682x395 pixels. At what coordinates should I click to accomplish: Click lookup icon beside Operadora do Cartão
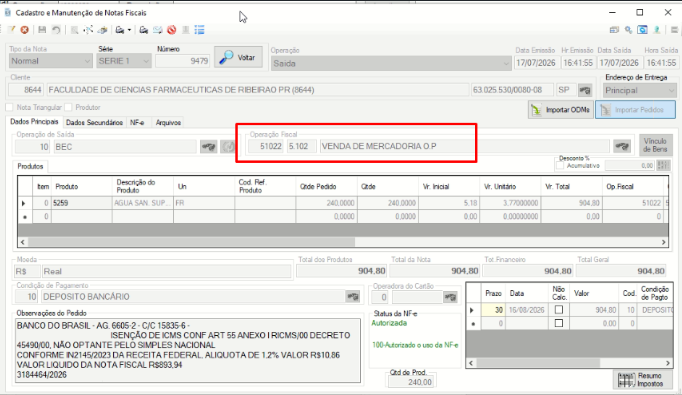point(451,297)
